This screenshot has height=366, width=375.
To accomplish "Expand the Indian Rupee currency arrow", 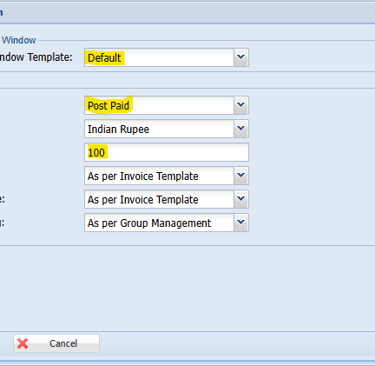I will click(241, 129).
